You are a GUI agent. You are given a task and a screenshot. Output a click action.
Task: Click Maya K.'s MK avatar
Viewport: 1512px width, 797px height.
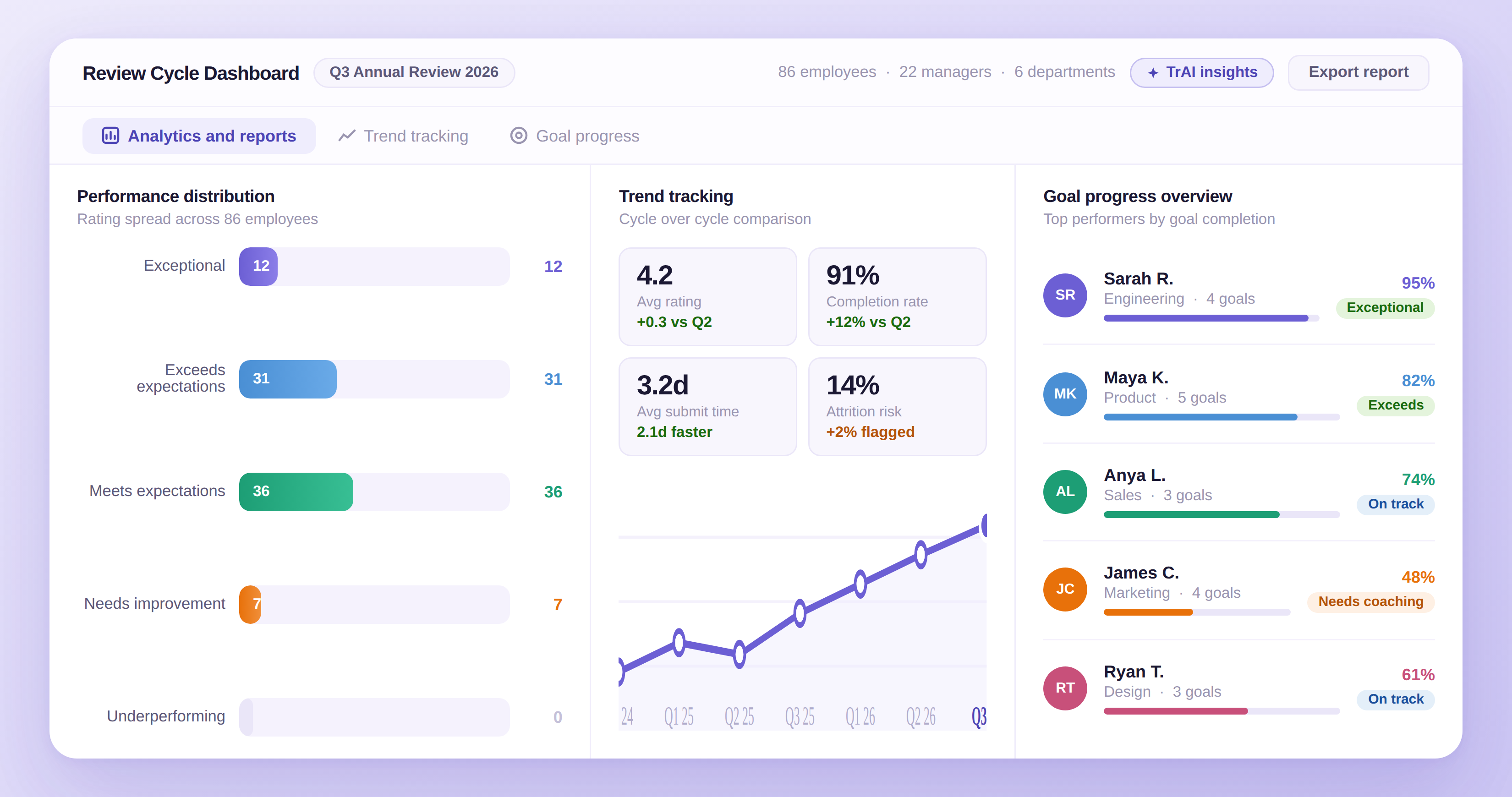coord(1065,394)
